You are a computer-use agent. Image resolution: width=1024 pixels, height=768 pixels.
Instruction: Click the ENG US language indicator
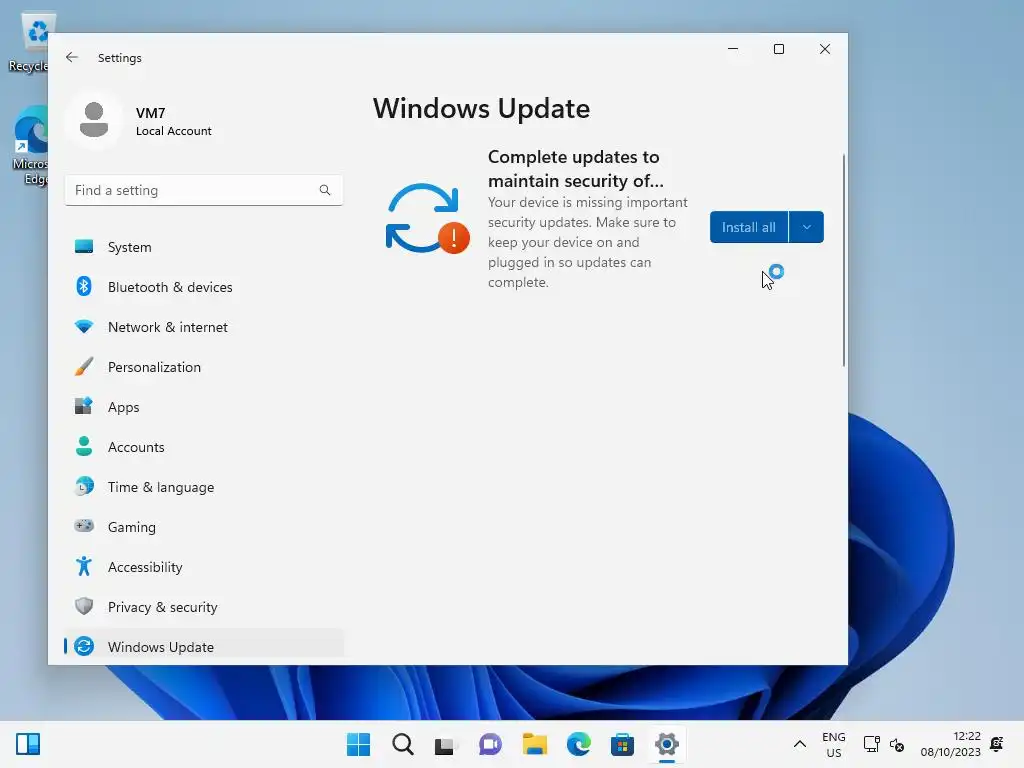pyautogui.click(x=834, y=744)
